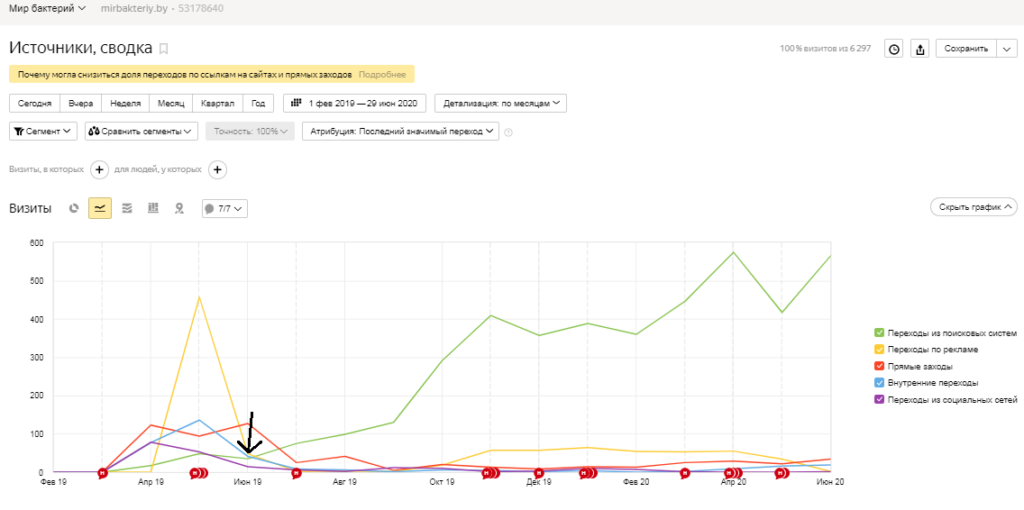This screenshot has height=510, width=1024.
Task: Select the pie chart view icon
Action: point(74,208)
